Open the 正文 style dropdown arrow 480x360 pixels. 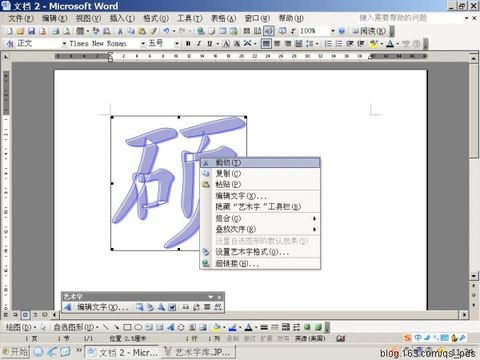tap(64, 44)
